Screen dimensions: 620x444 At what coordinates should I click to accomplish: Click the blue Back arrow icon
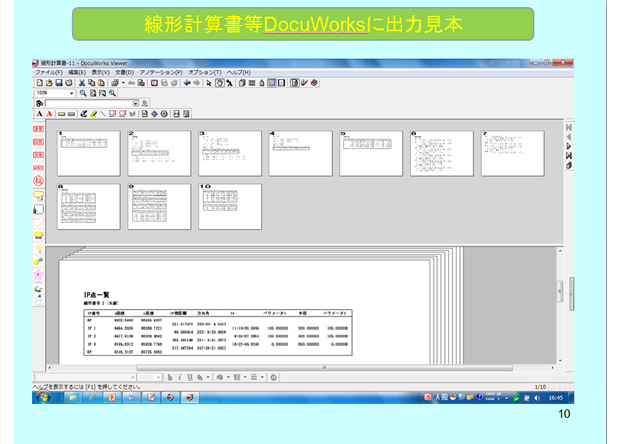pos(187,83)
